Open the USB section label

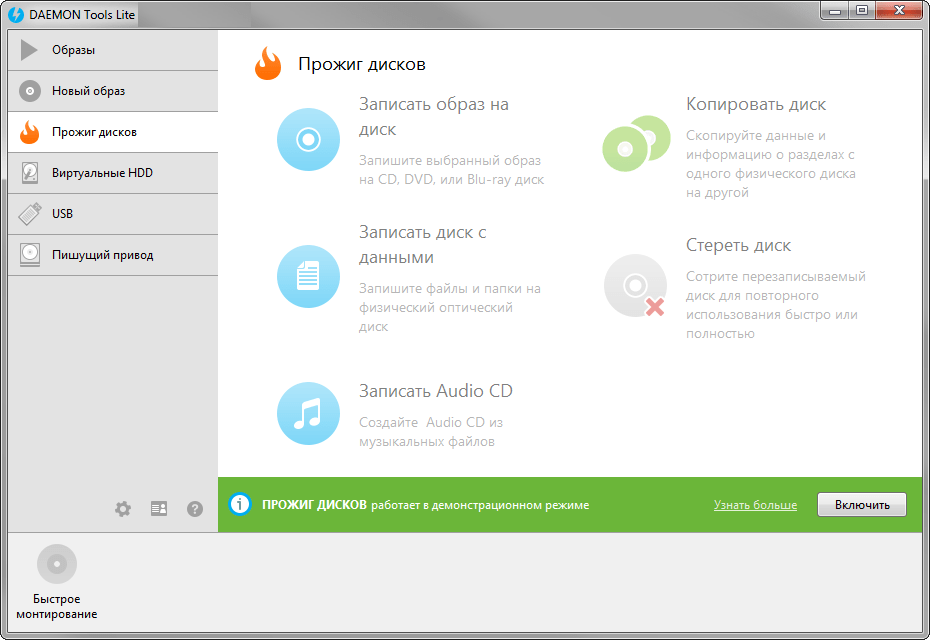pyautogui.click(x=62, y=214)
